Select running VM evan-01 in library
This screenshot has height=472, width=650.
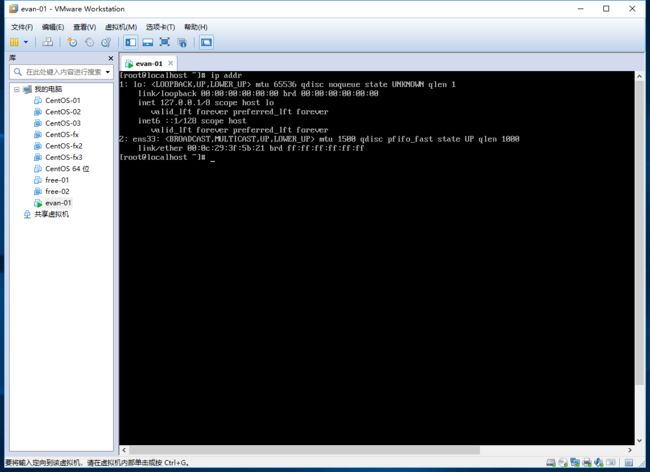click(x=58, y=203)
